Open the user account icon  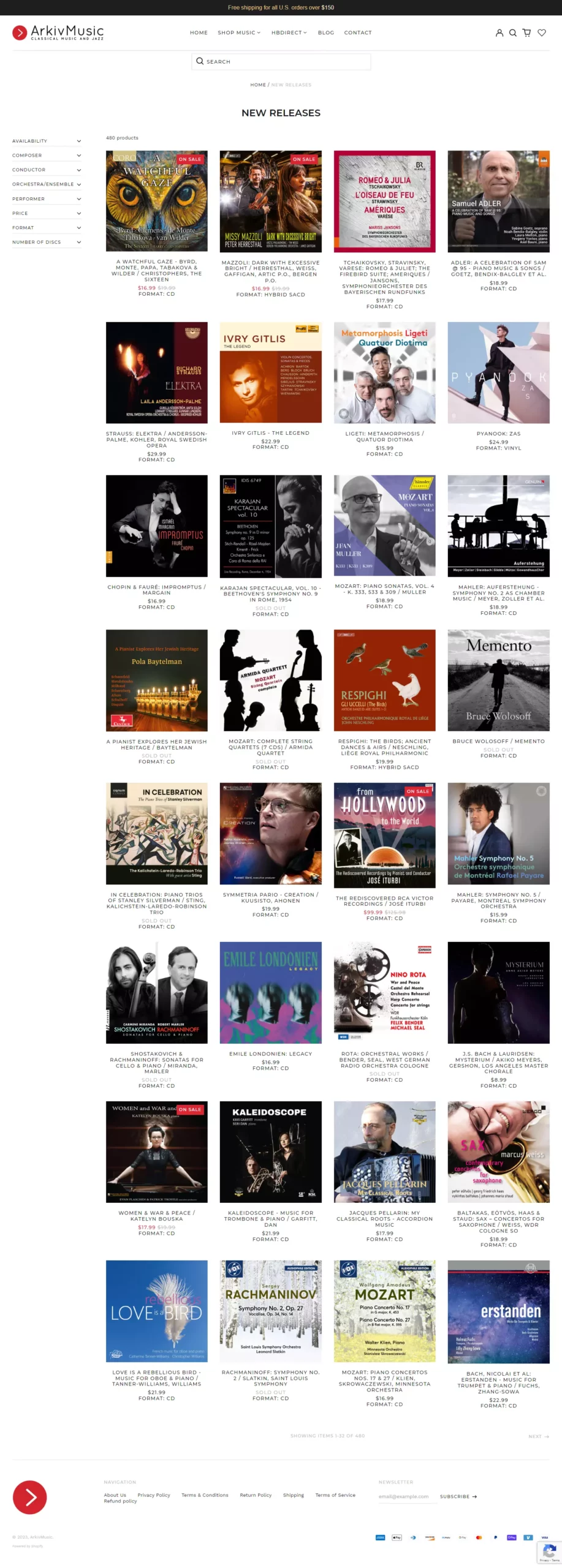499,33
